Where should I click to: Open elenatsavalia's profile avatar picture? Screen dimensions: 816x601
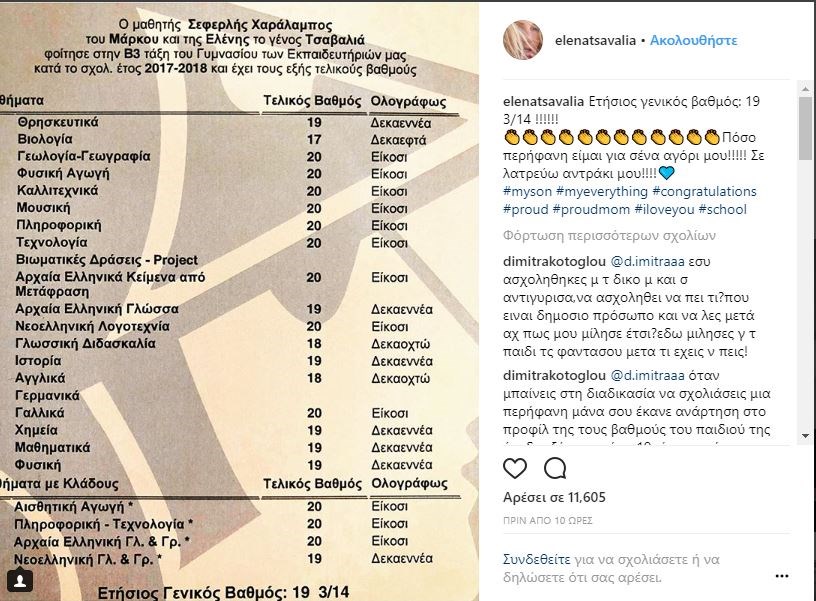pos(522,40)
